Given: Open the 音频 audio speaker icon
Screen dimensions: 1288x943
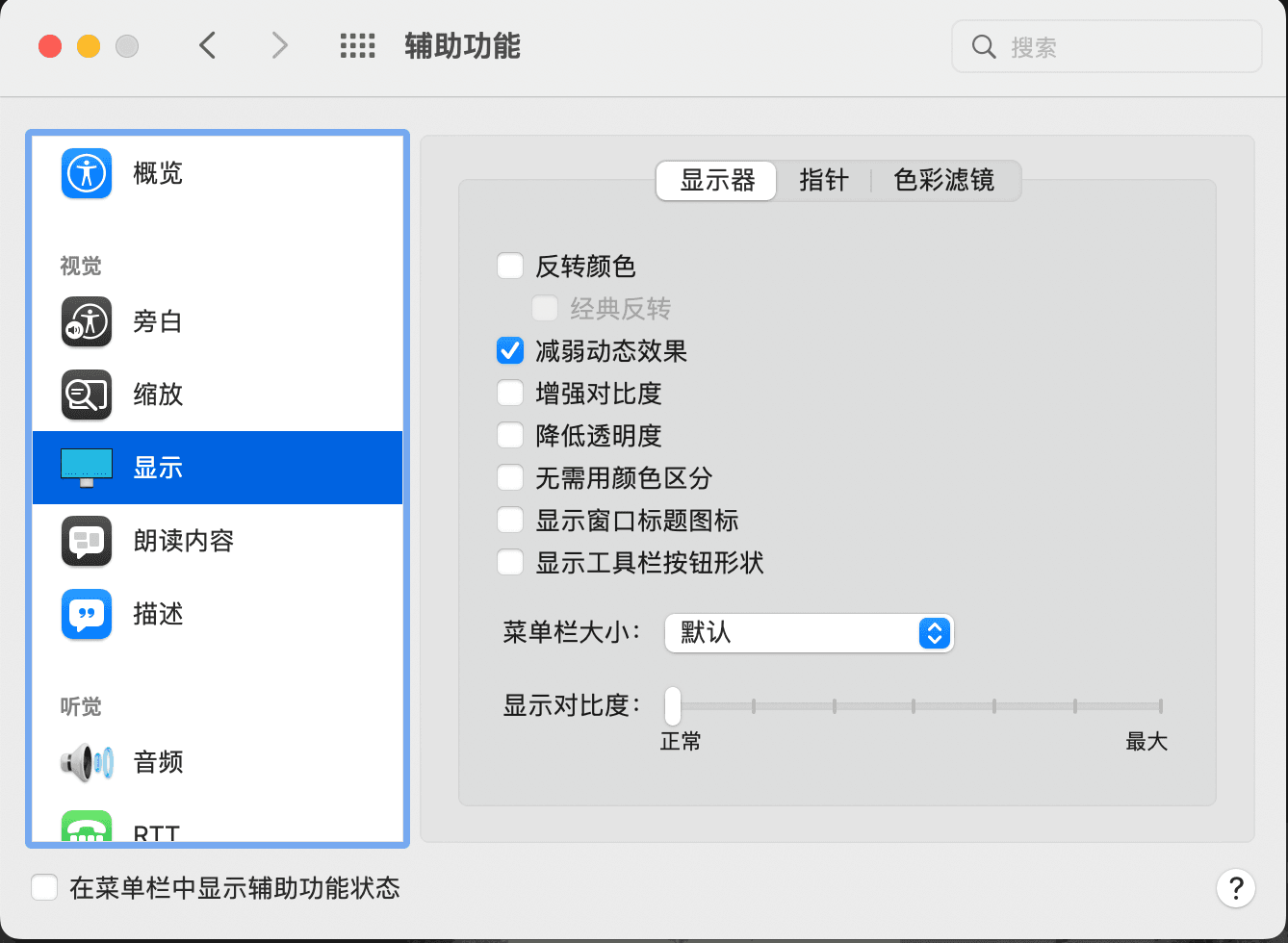Looking at the screenshot, I should coord(87,762).
